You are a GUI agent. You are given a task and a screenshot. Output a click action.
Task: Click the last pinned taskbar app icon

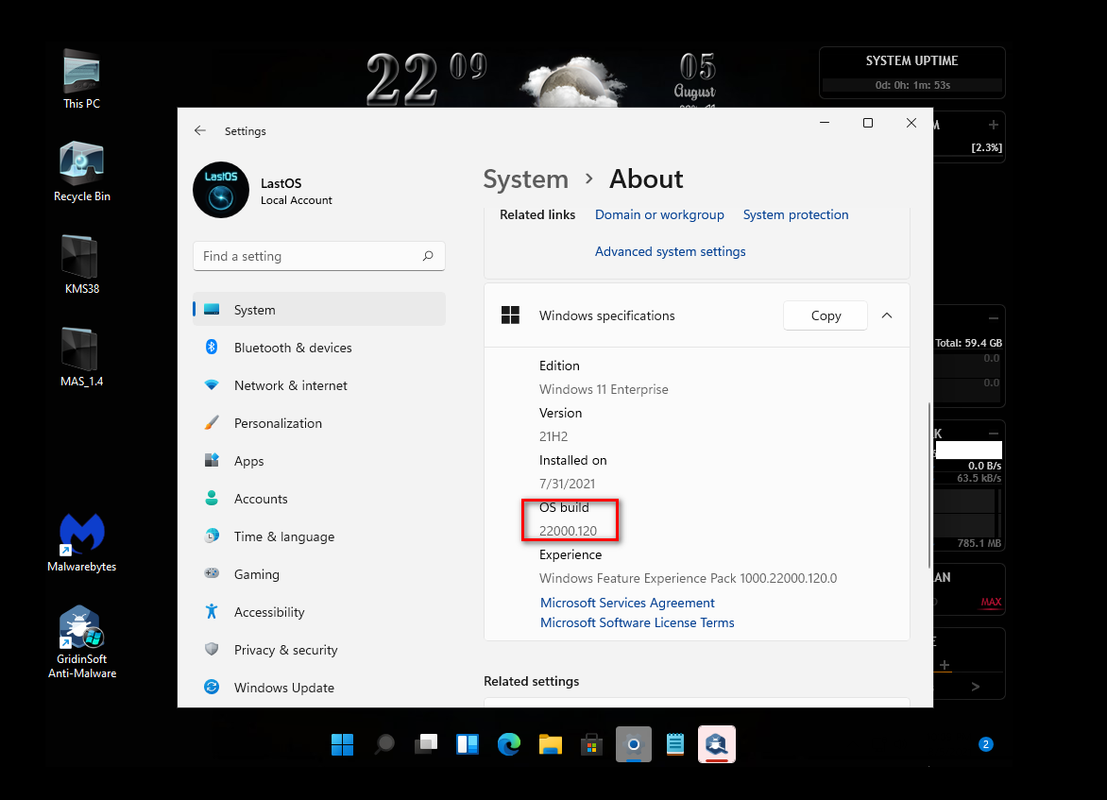coord(717,744)
